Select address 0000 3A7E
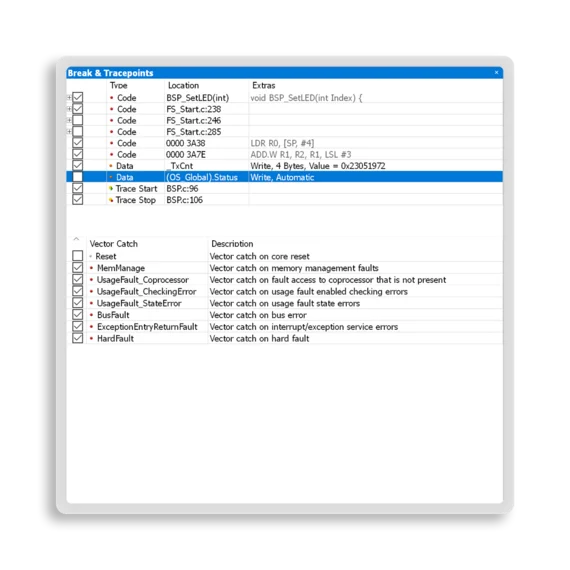 pos(185,154)
